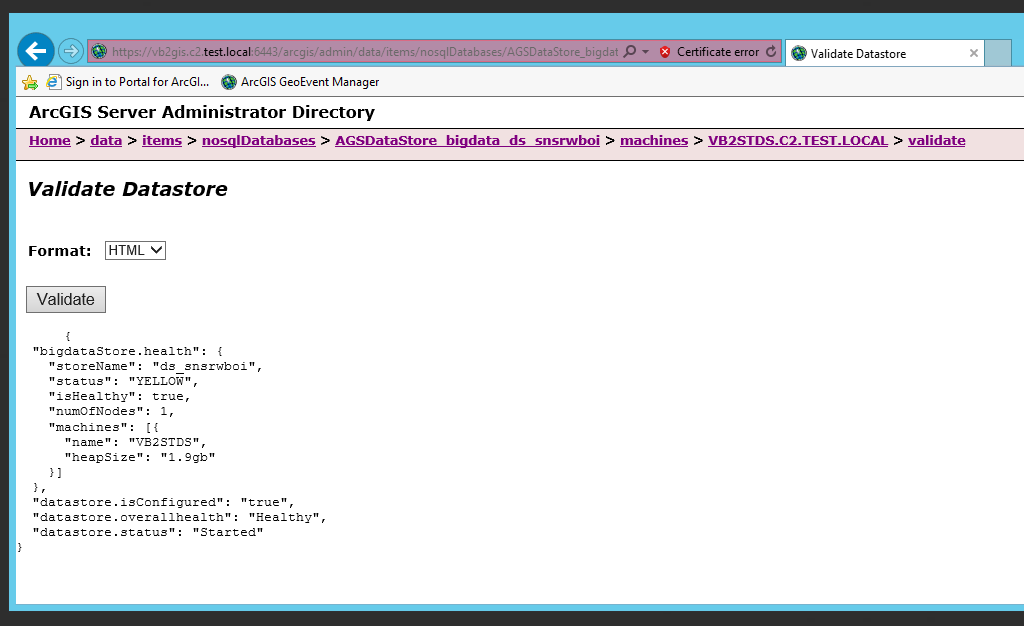This screenshot has height=626, width=1024.
Task: Open the VB2STDS.C2.TEST.LOCAL breadcrumb link
Action: coord(798,140)
